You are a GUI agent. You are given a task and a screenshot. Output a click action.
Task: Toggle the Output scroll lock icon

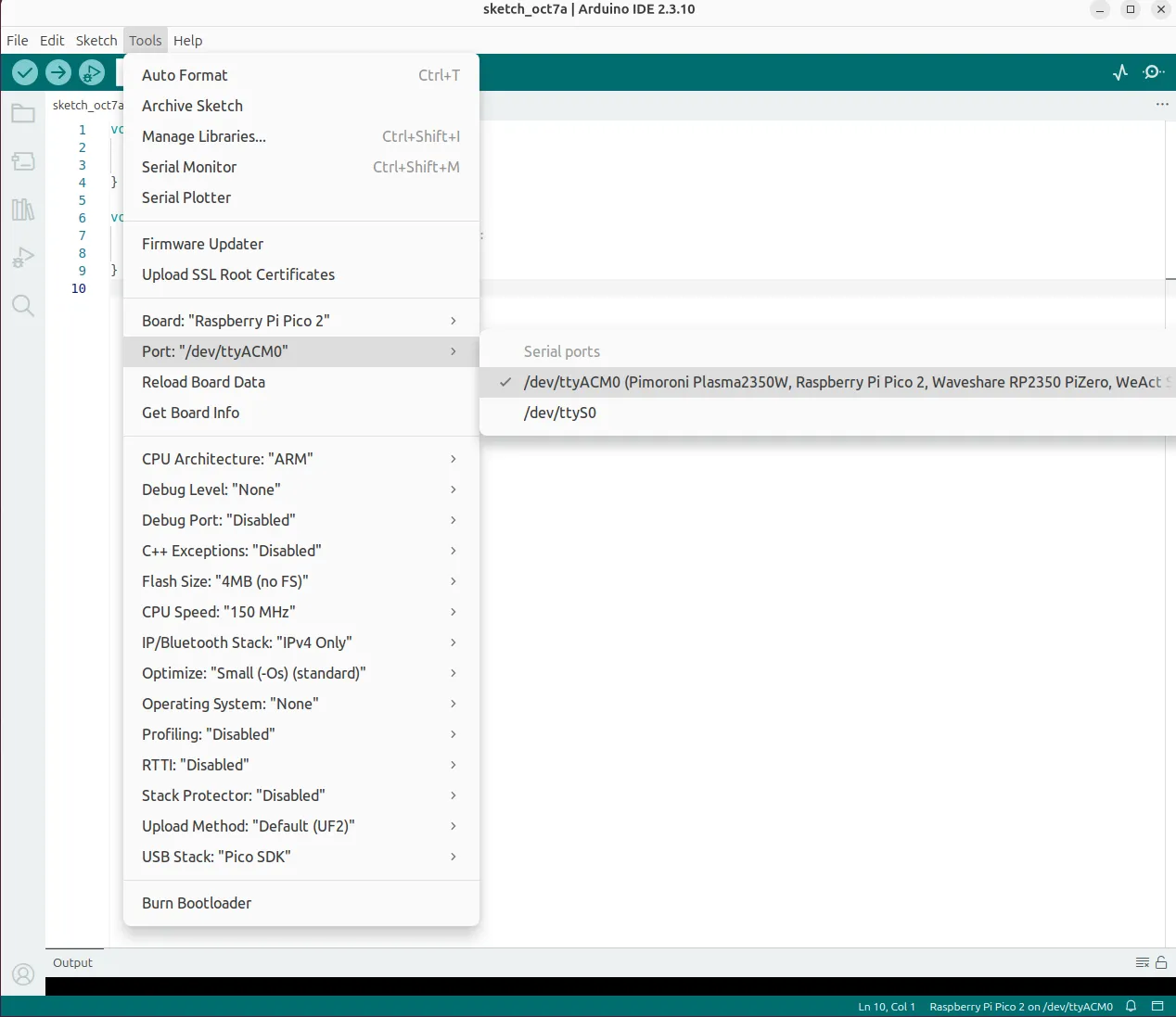point(1161,962)
